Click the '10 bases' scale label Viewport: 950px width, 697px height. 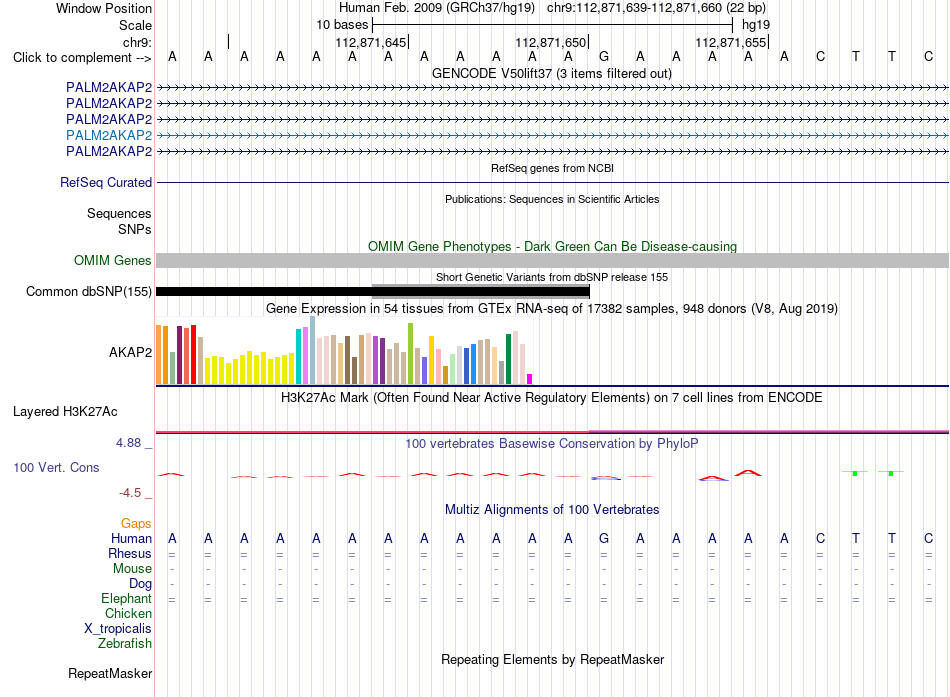pyautogui.click(x=342, y=25)
